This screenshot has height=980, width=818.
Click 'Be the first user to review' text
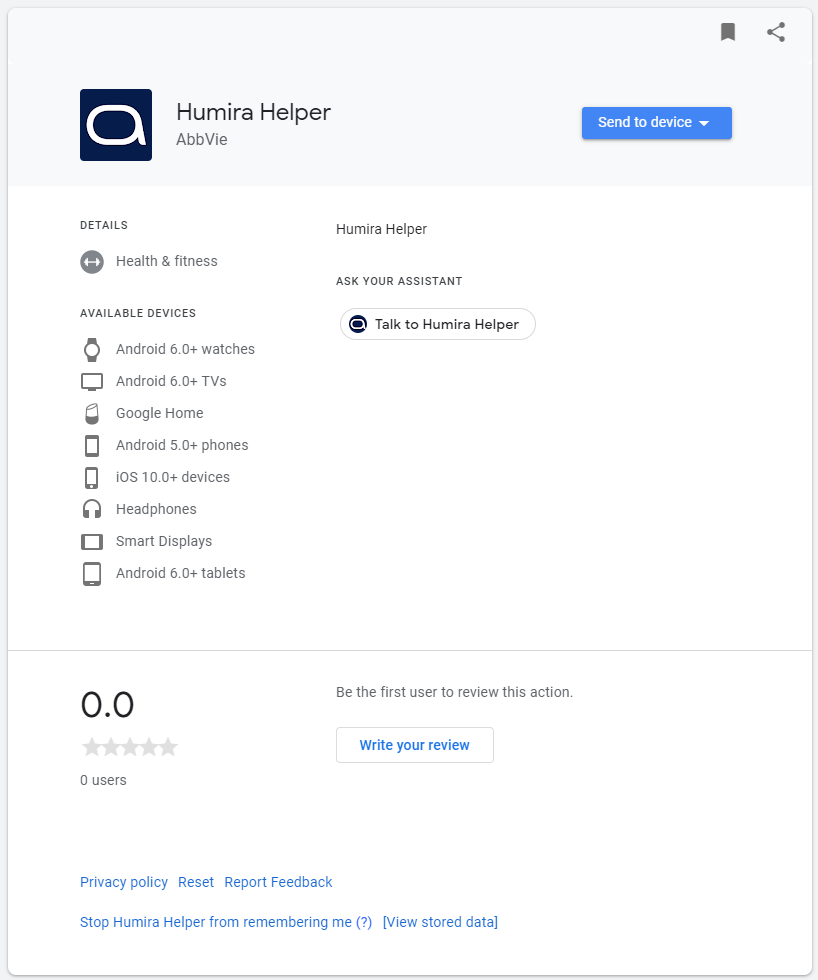coord(454,692)
